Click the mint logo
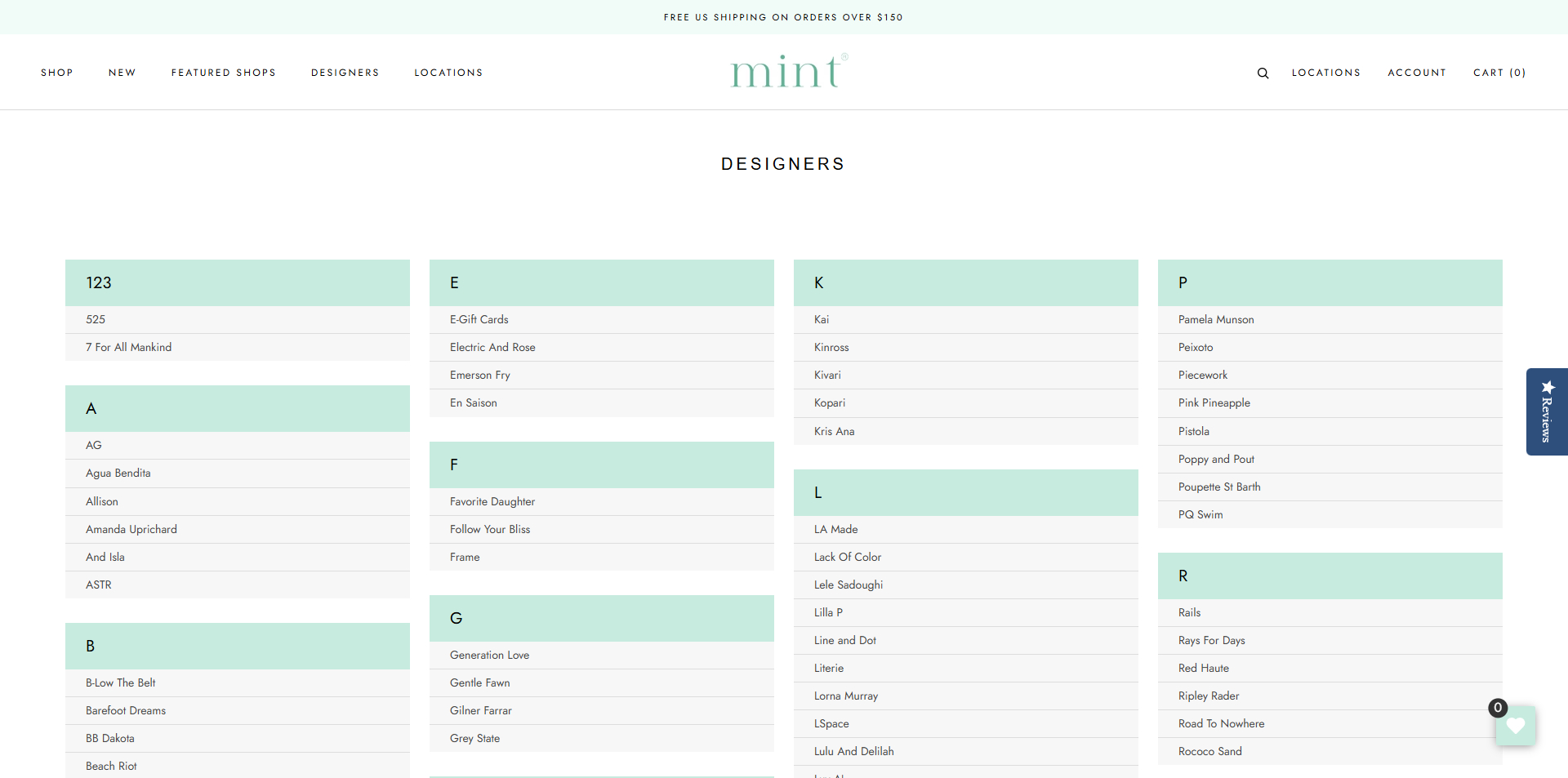Viewport: 1568px width, 778px height. tap(789, 71)
